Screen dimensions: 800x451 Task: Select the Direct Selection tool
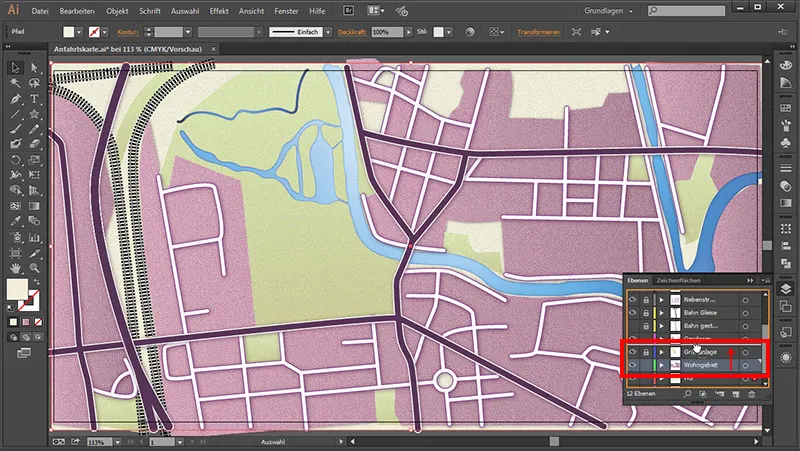coord(34,67)
